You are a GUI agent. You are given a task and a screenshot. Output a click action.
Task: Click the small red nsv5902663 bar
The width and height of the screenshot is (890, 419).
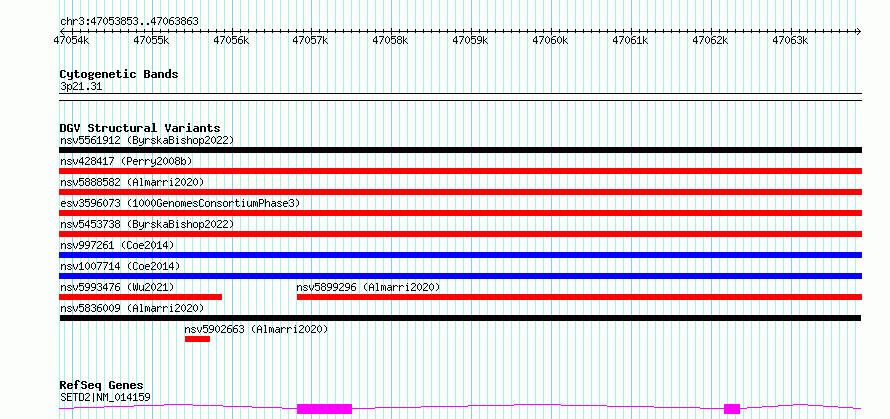click(197, 339)
